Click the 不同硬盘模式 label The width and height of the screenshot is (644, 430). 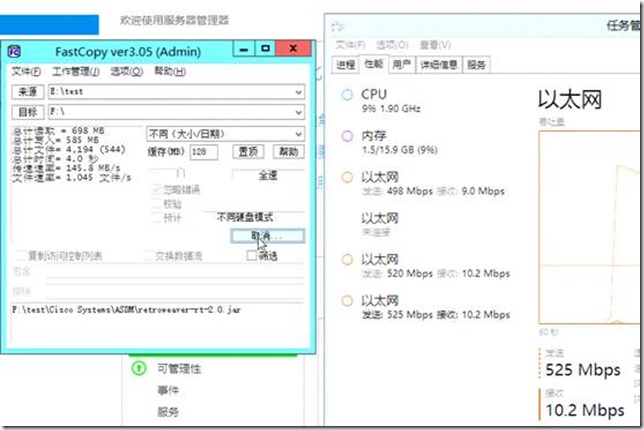245,217
